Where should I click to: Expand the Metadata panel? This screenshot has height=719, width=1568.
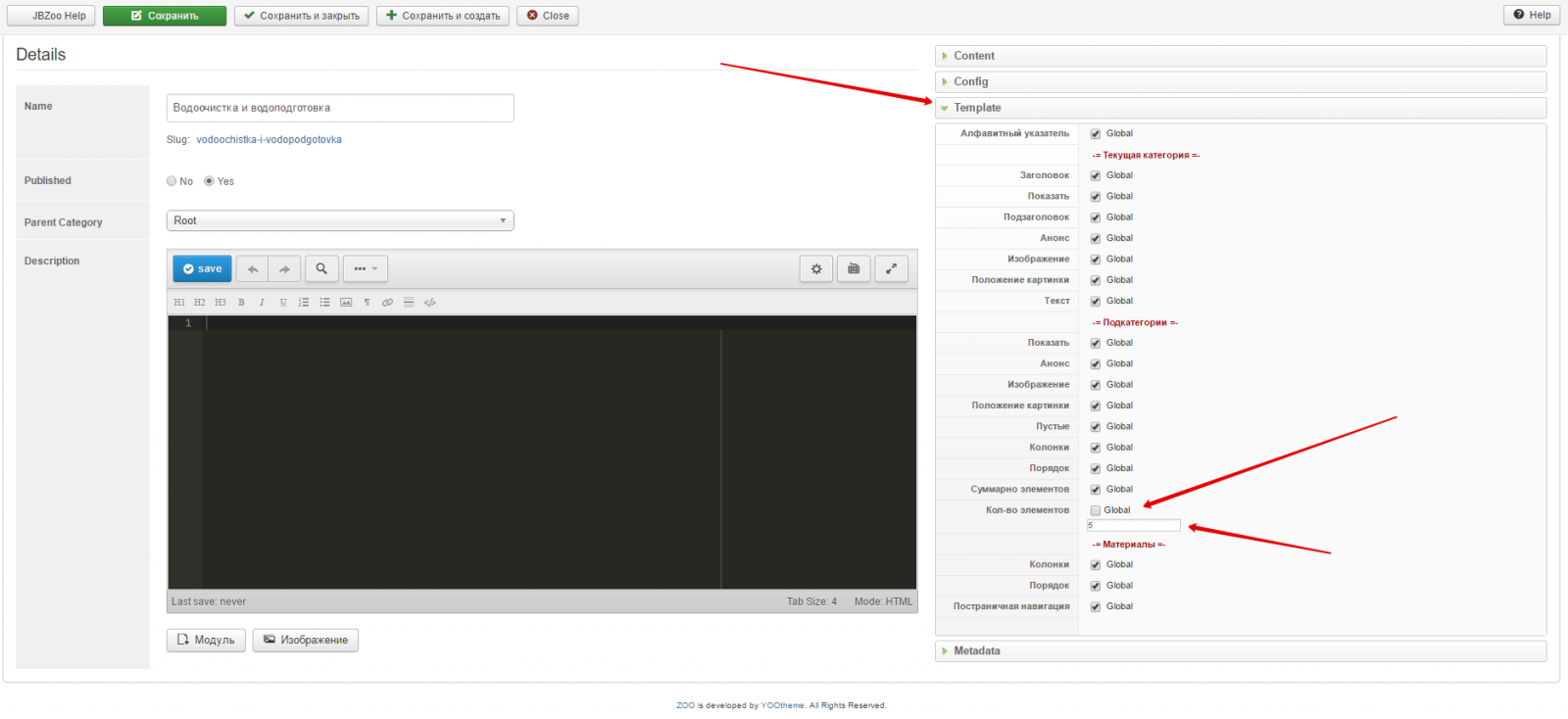pos(1241,650)
